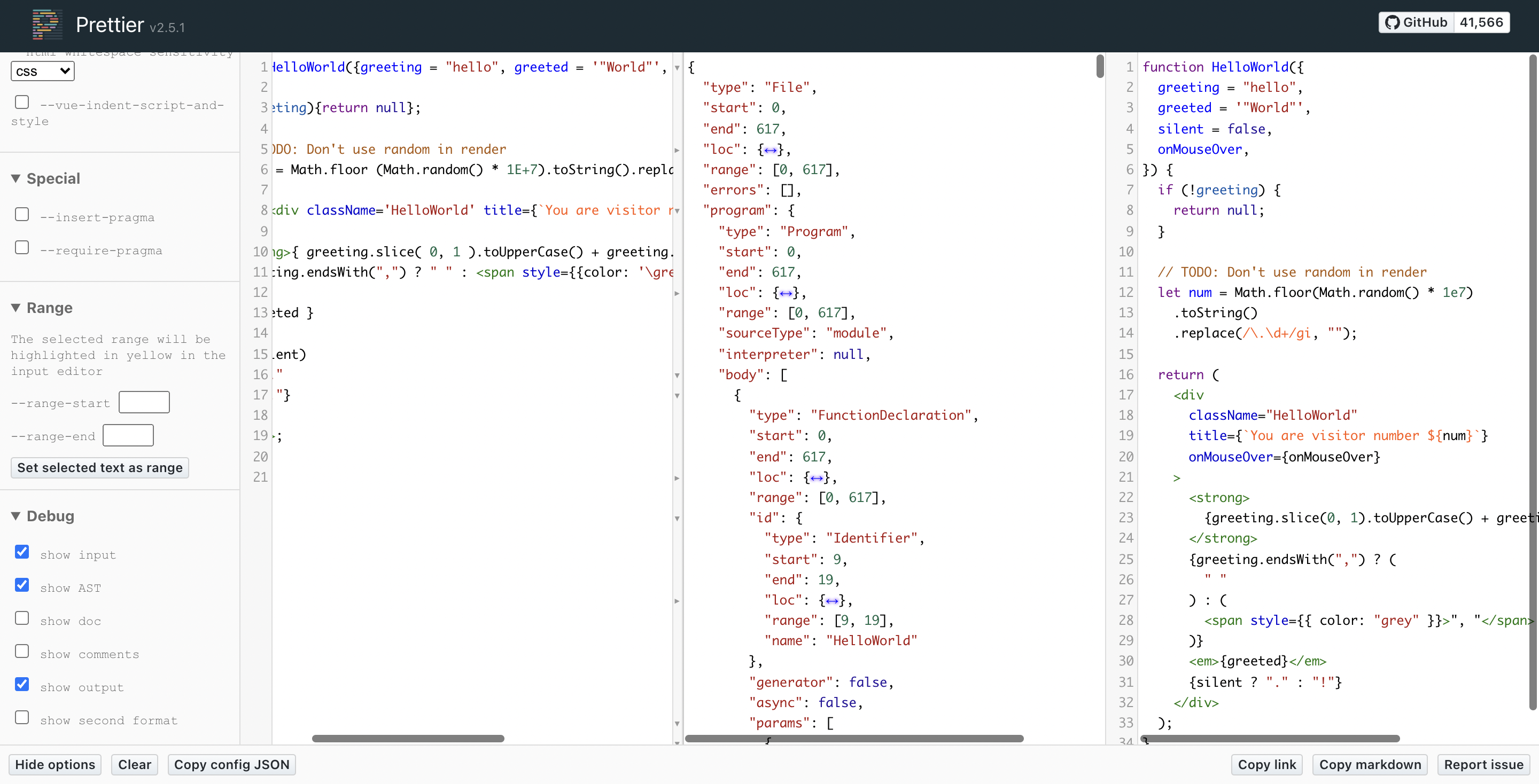Click the input editor horizontal scrollbar
Viewport: 1539px width, 784px height.
tap(408, 739)
